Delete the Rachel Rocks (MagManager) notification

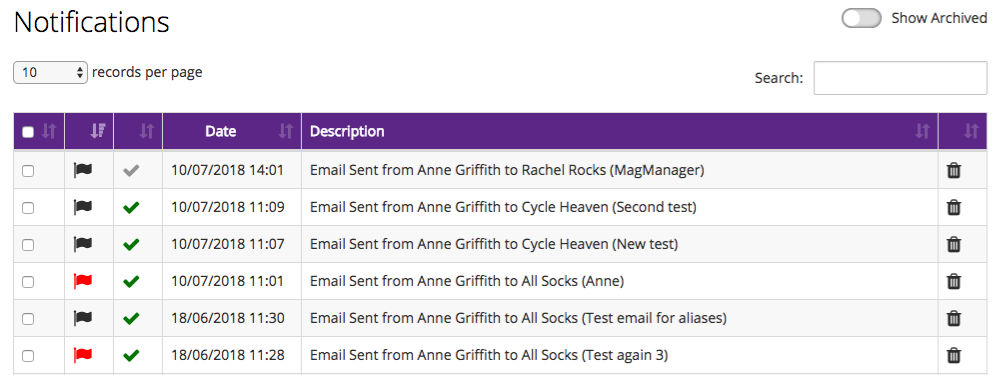(954, 171)
